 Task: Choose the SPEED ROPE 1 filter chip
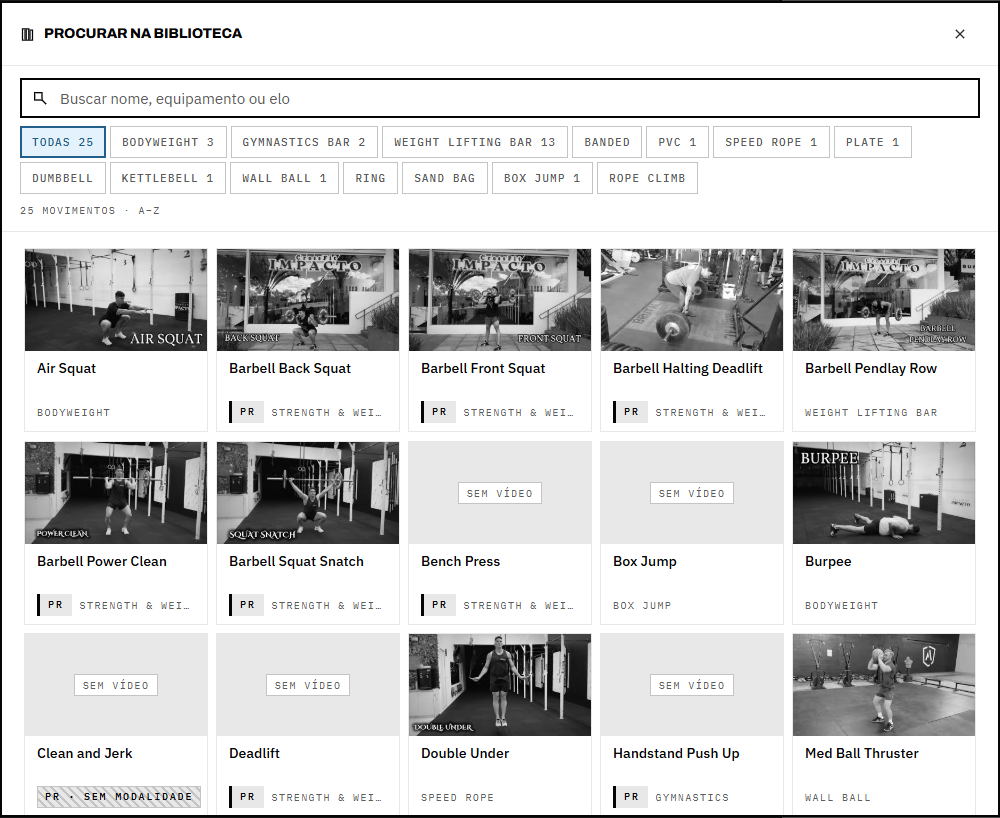pos(770,142)
